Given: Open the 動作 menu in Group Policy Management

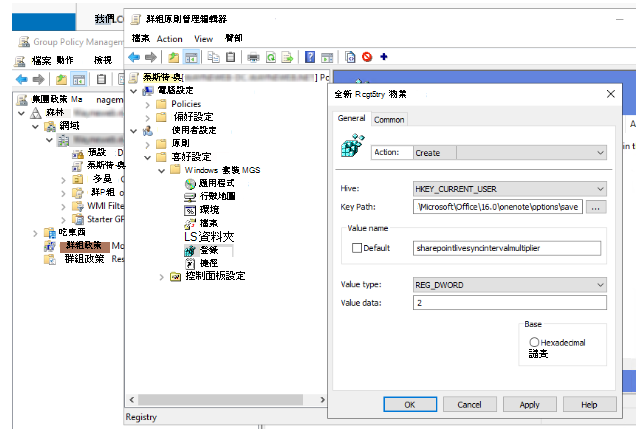Looking at the screenshot, I should pos(65,61).
